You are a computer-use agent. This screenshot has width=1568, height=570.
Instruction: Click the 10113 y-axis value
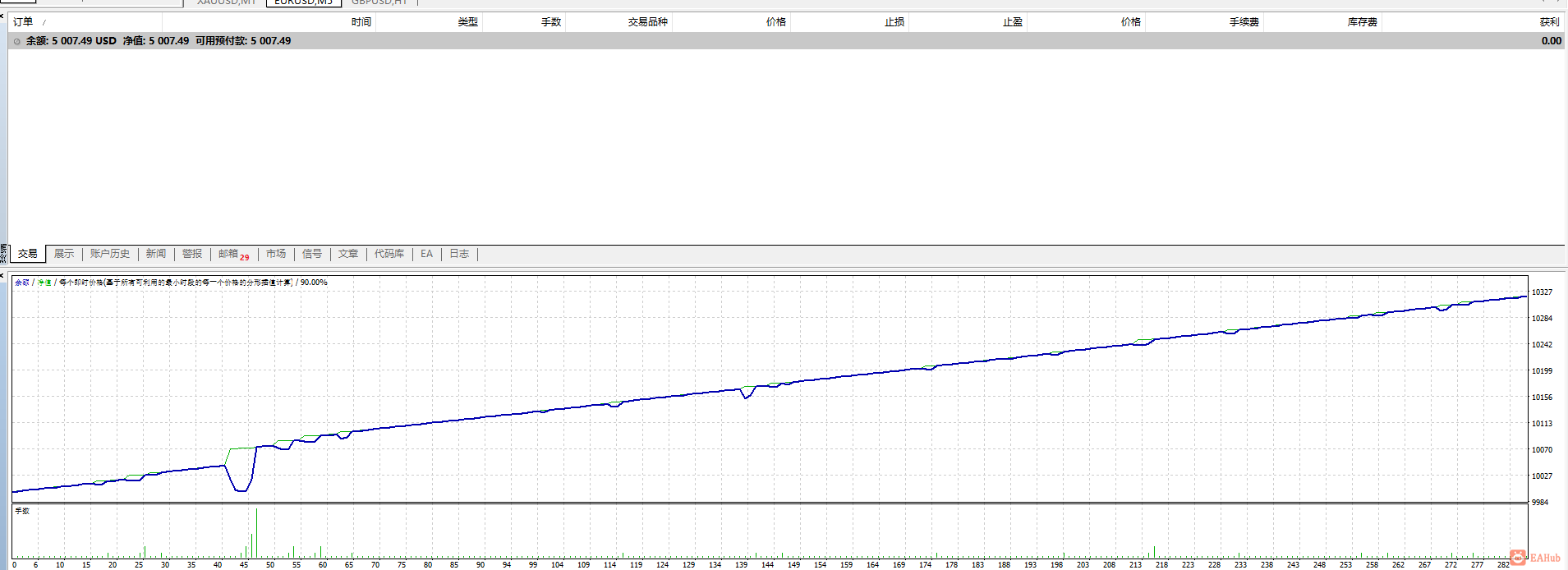click(x=1542, y=424)
